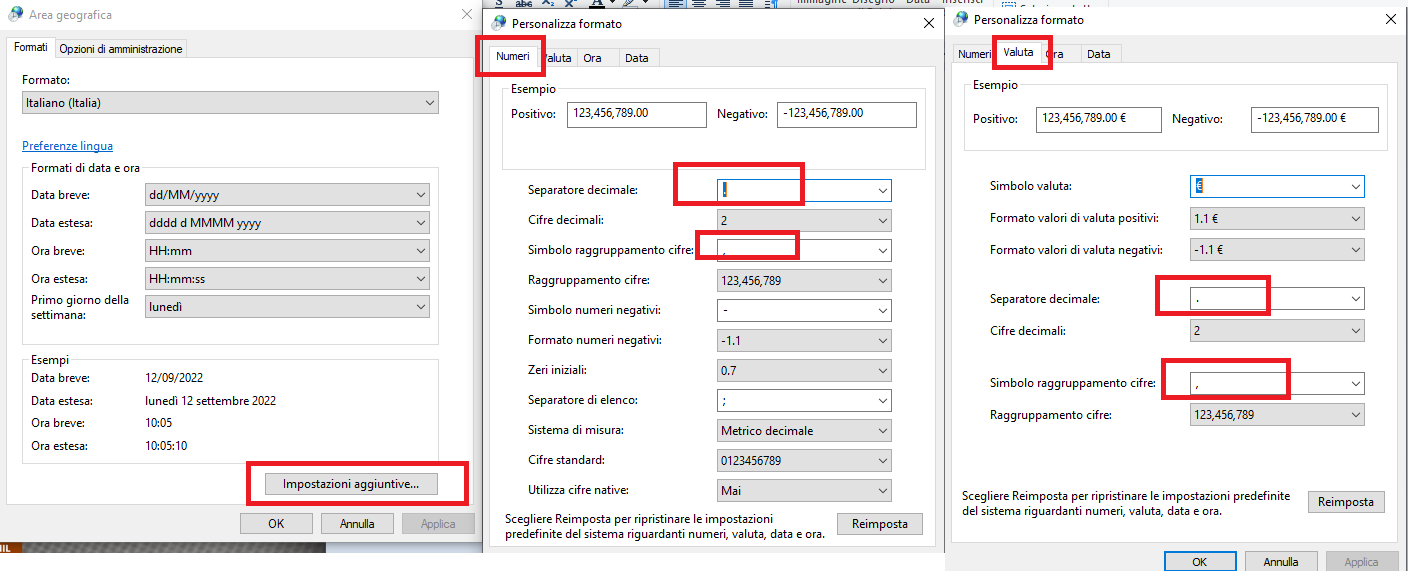Click Positivo example field in Numeri dialog
This screenshot has width=1408, height=571.
(x=637, y=114)
